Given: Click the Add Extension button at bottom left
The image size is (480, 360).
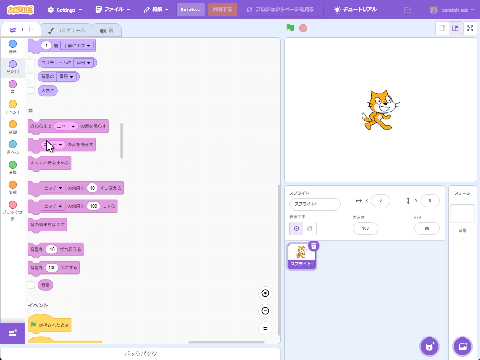Looking at the screenshot, I should coord(13,333).
